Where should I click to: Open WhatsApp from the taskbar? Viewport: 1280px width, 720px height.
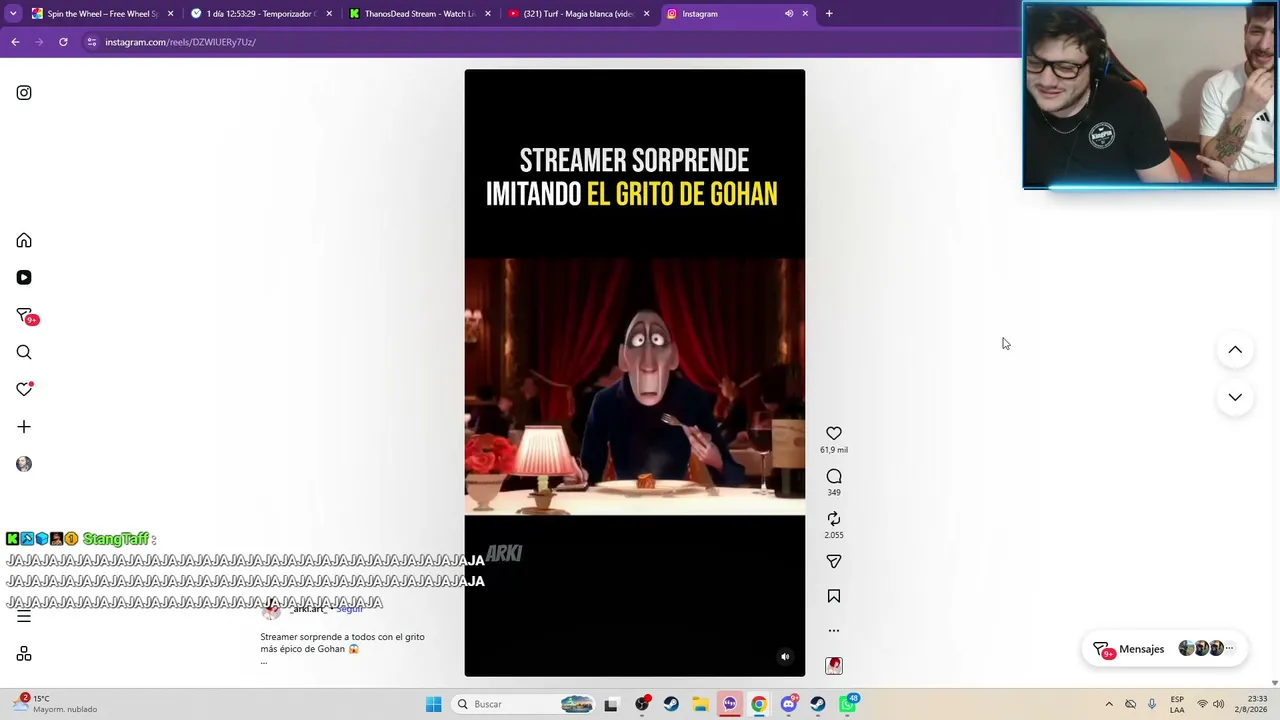click(x=848, y=705)
